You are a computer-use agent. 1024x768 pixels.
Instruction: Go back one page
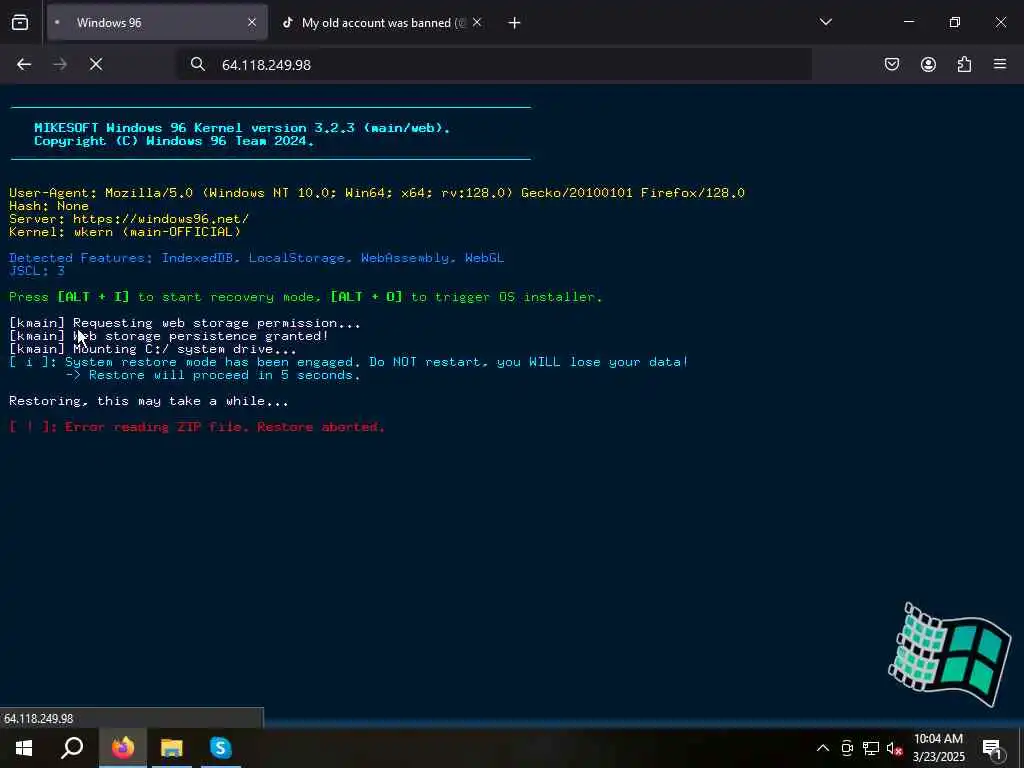24,64
